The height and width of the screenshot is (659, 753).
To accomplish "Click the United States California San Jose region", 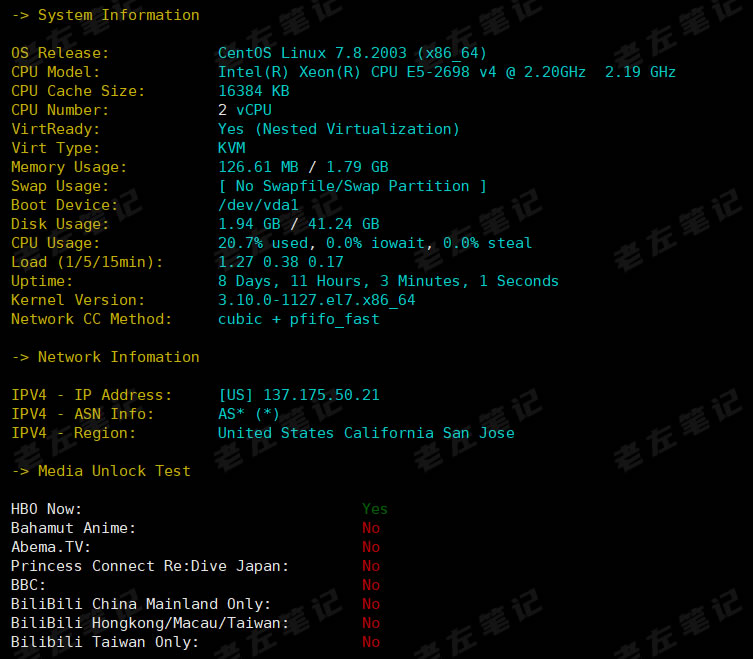I will click(366, 433).
